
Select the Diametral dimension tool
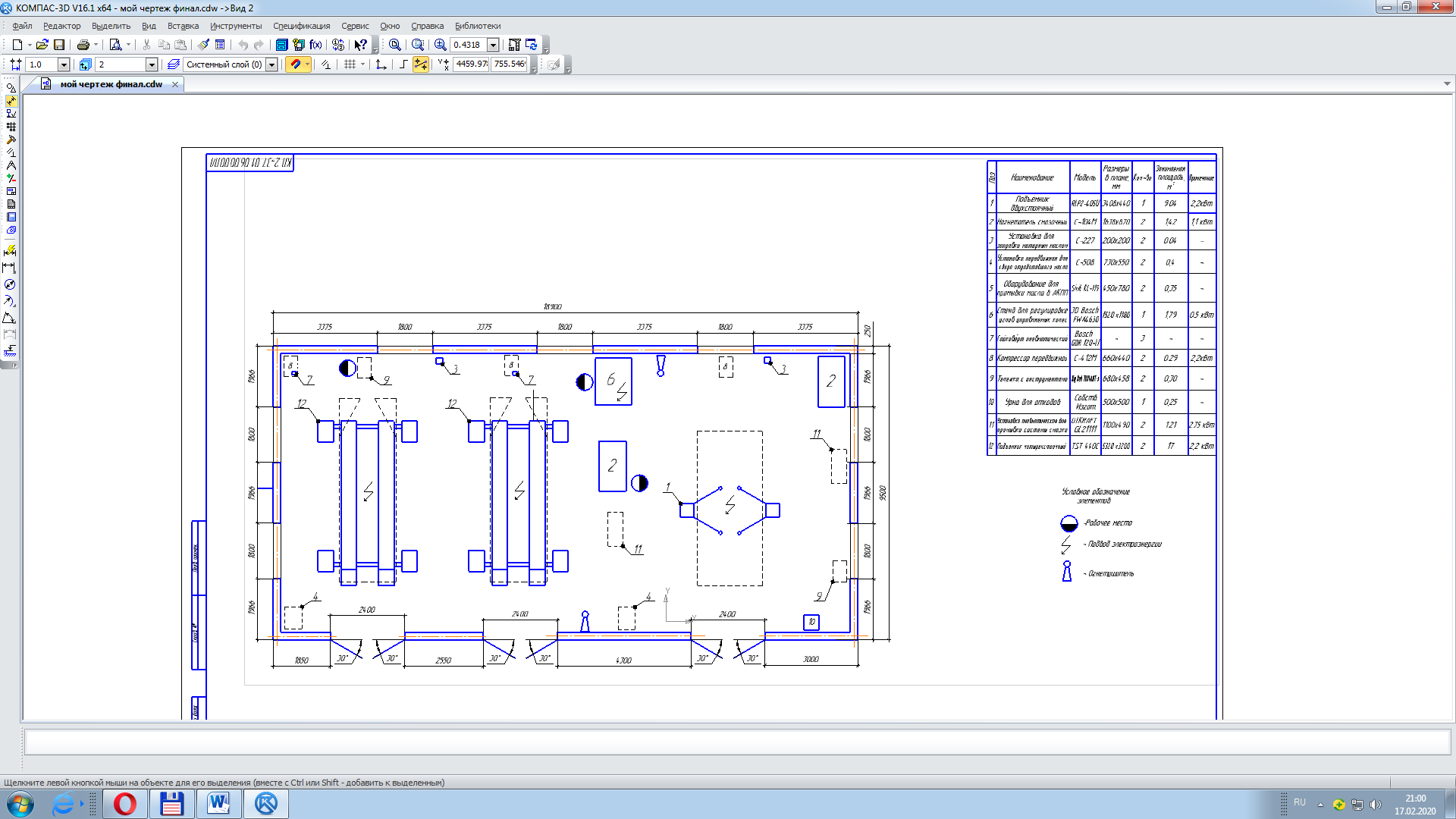click(10, 284)
